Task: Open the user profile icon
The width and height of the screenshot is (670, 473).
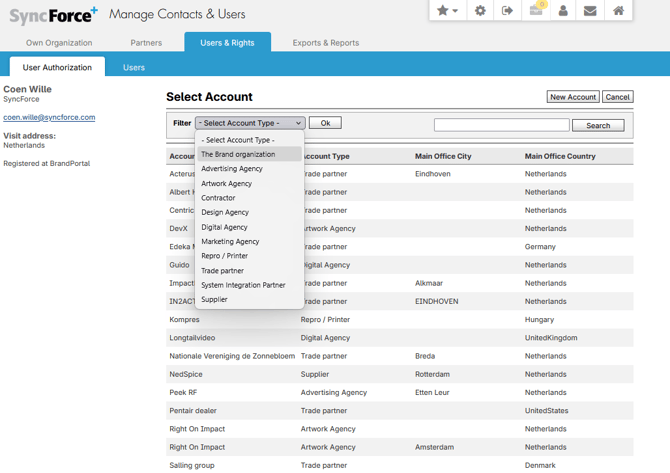Action: pos(563,11)
